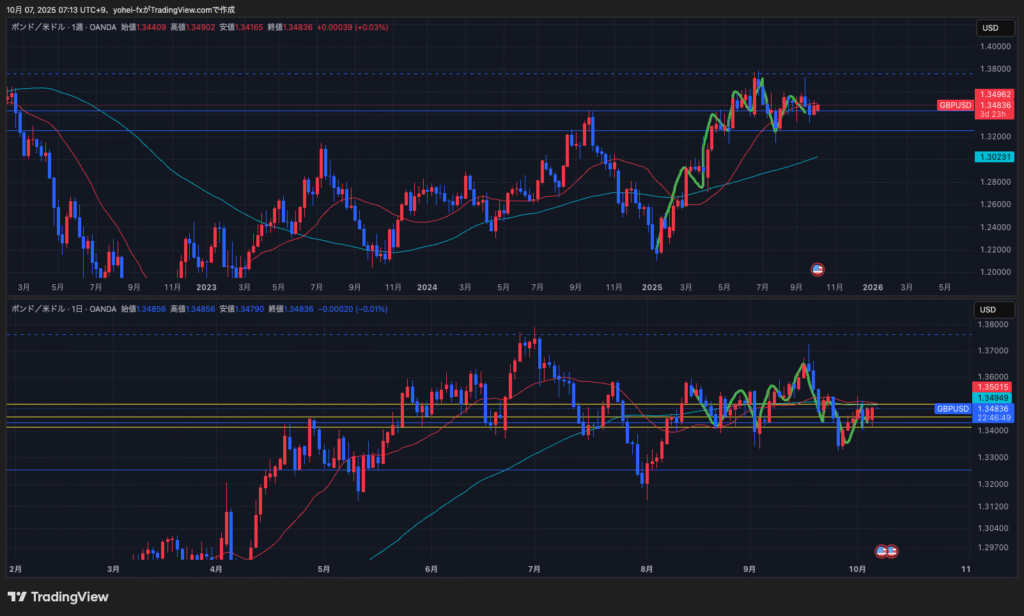
Task: Click the 2024 label on weekly time axis
Action: coord(427,287)
